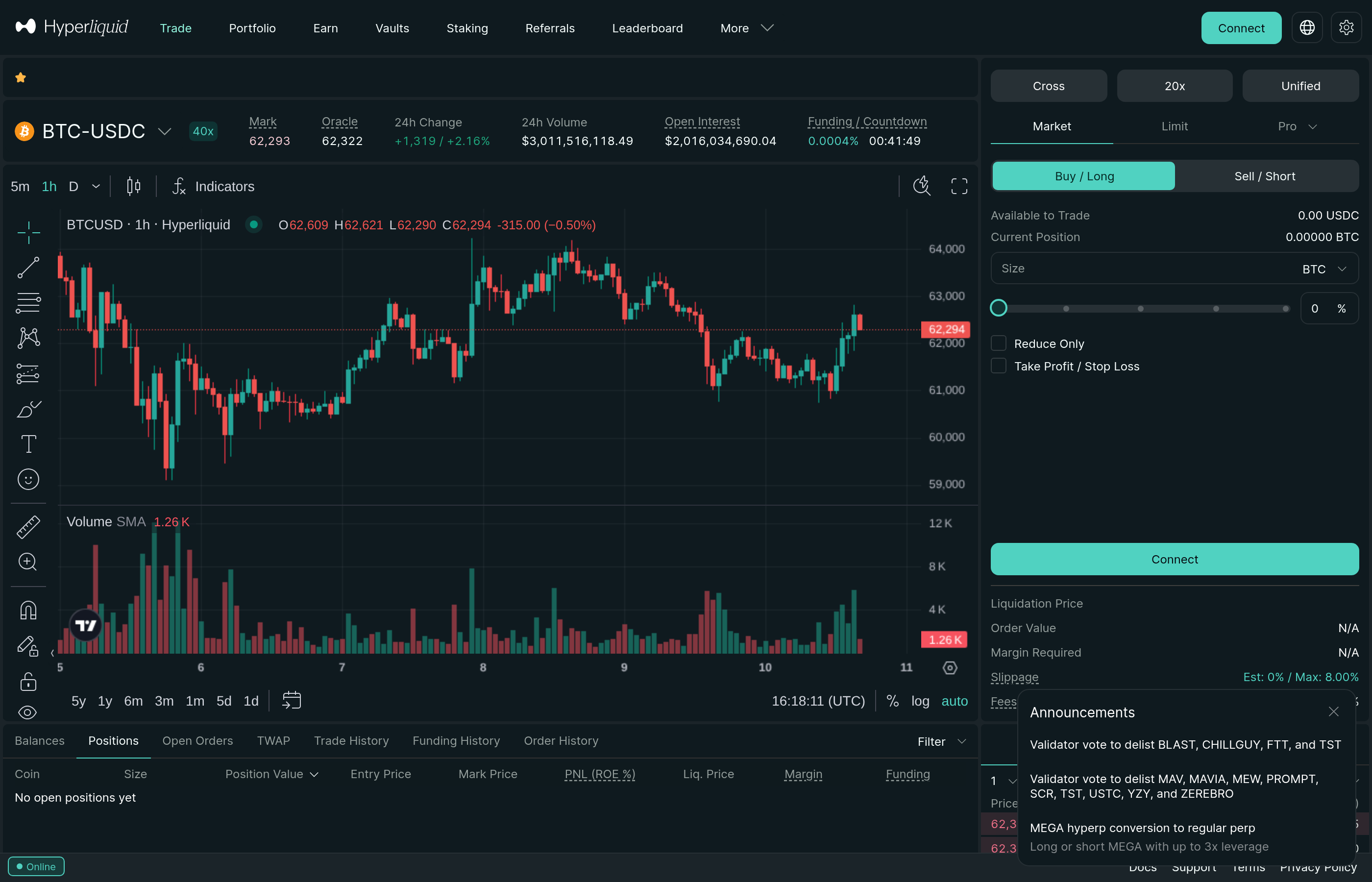This screenshot has height=882, width=1372.
Task: Go to Vaults page
Action: 392,27
